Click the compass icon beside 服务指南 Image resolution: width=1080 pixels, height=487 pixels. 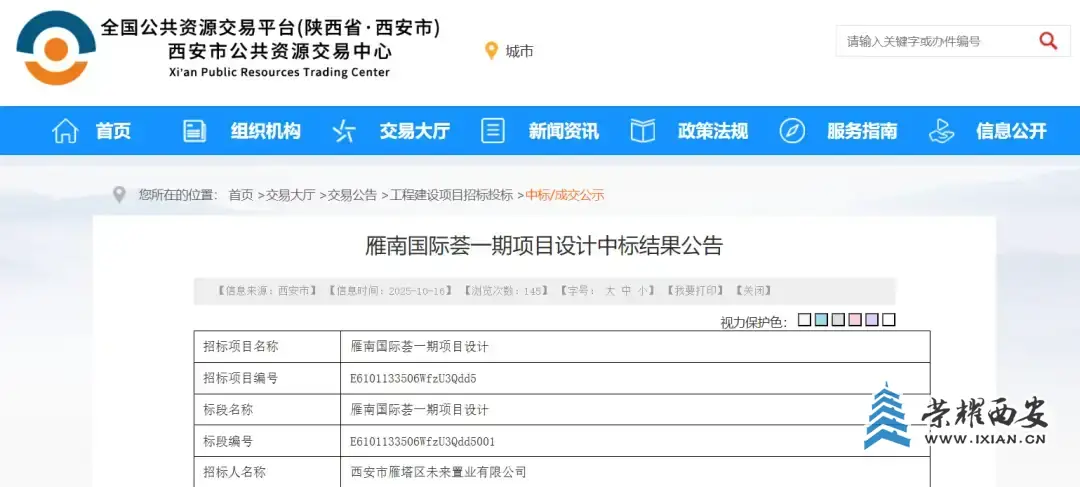pos(792,131)
